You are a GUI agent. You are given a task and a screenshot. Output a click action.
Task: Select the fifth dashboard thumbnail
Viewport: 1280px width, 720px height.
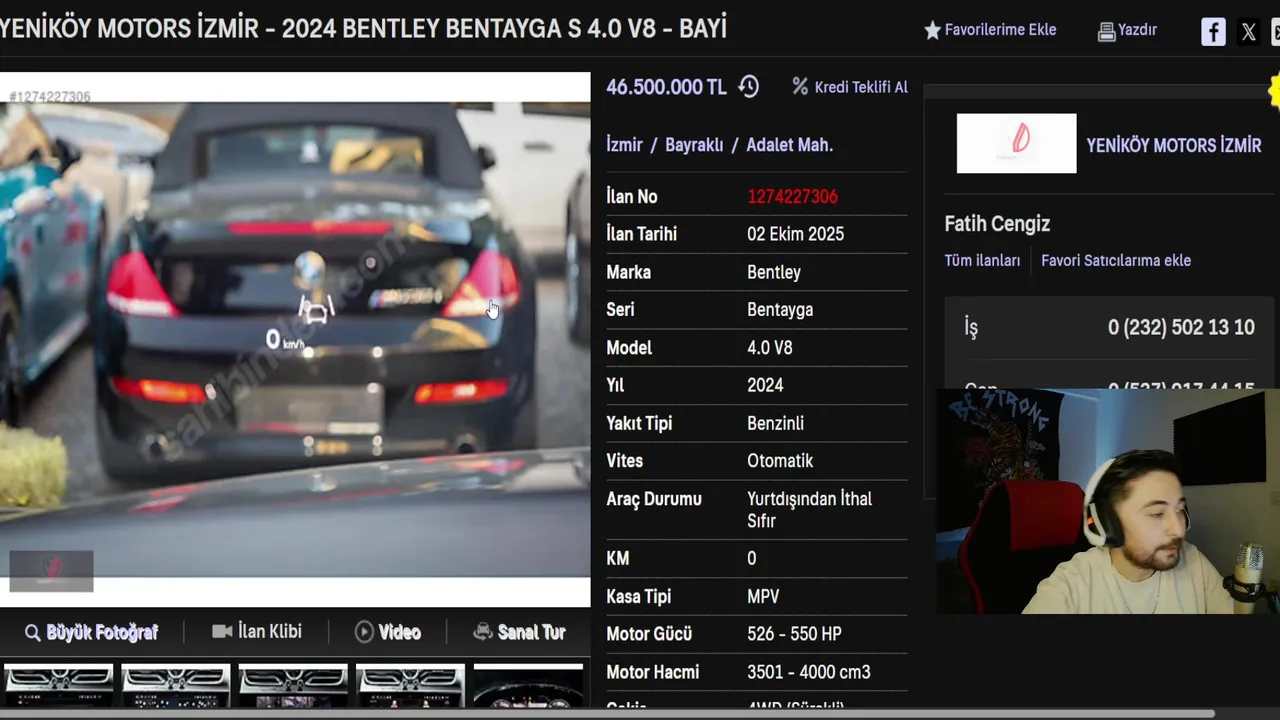pyautogui.click(x=527, y=686)
